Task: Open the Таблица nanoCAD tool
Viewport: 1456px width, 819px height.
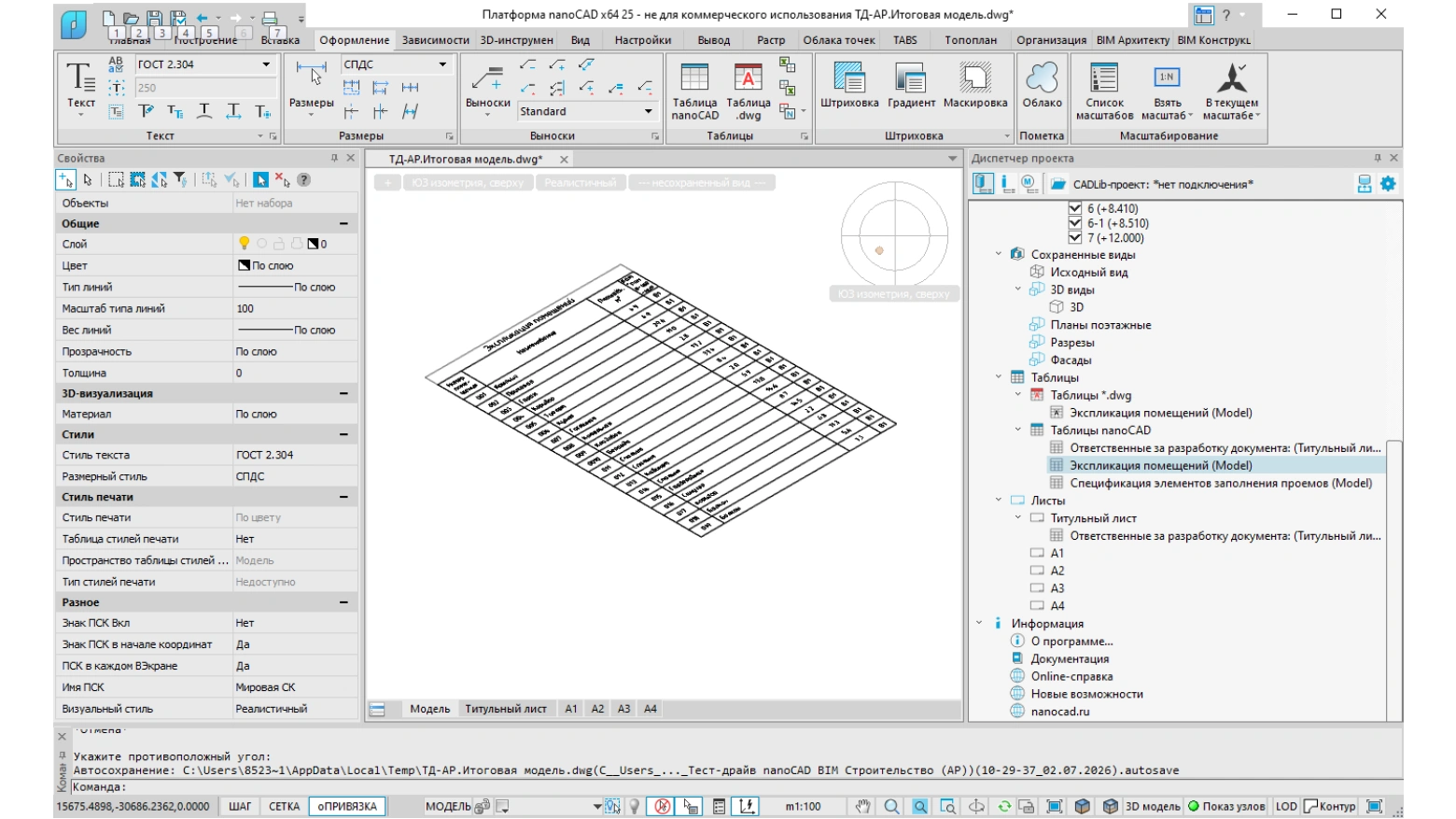Action: tap(694, 92)
